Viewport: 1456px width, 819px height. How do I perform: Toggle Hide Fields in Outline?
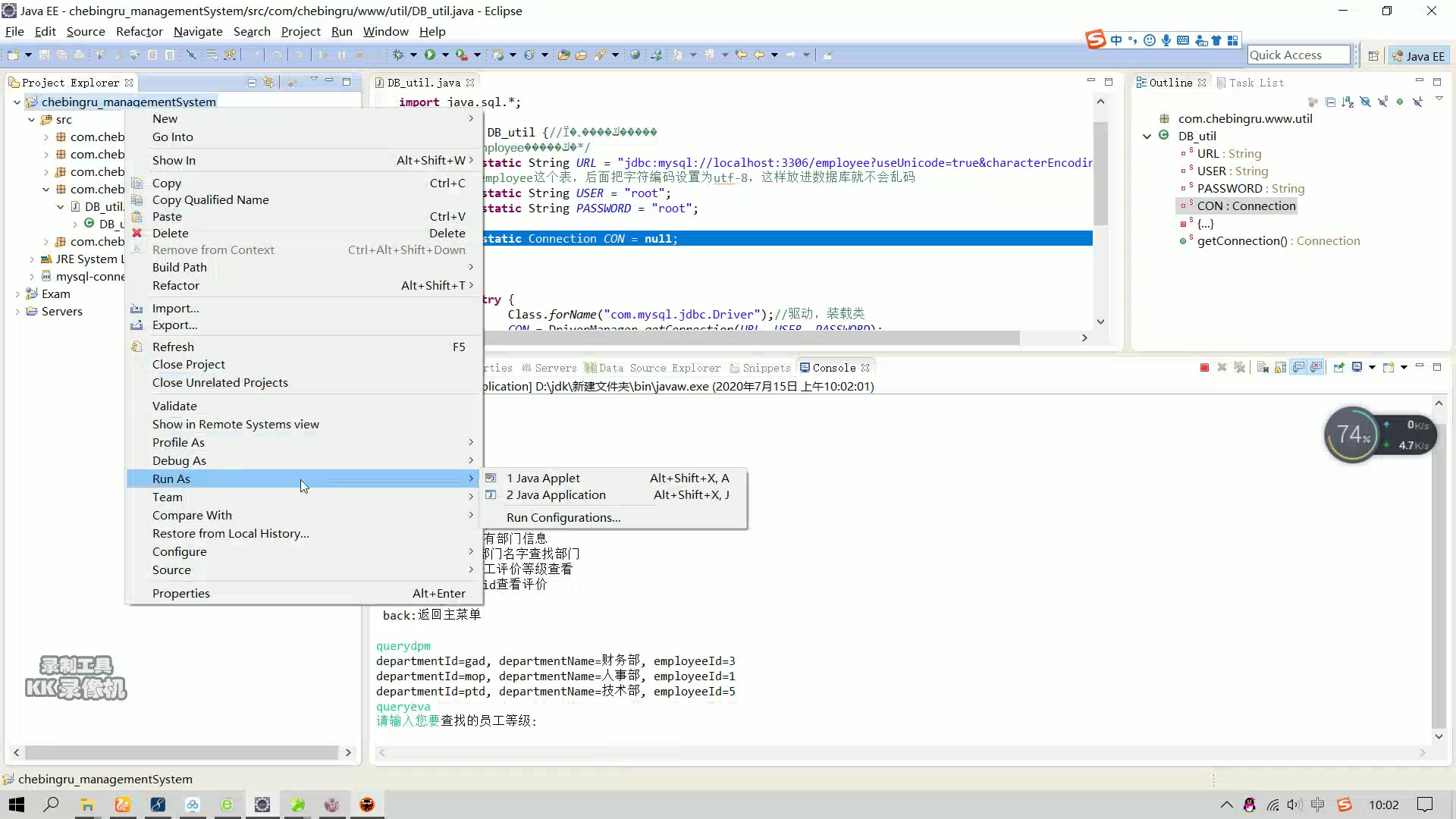(x=1365, y=102)
